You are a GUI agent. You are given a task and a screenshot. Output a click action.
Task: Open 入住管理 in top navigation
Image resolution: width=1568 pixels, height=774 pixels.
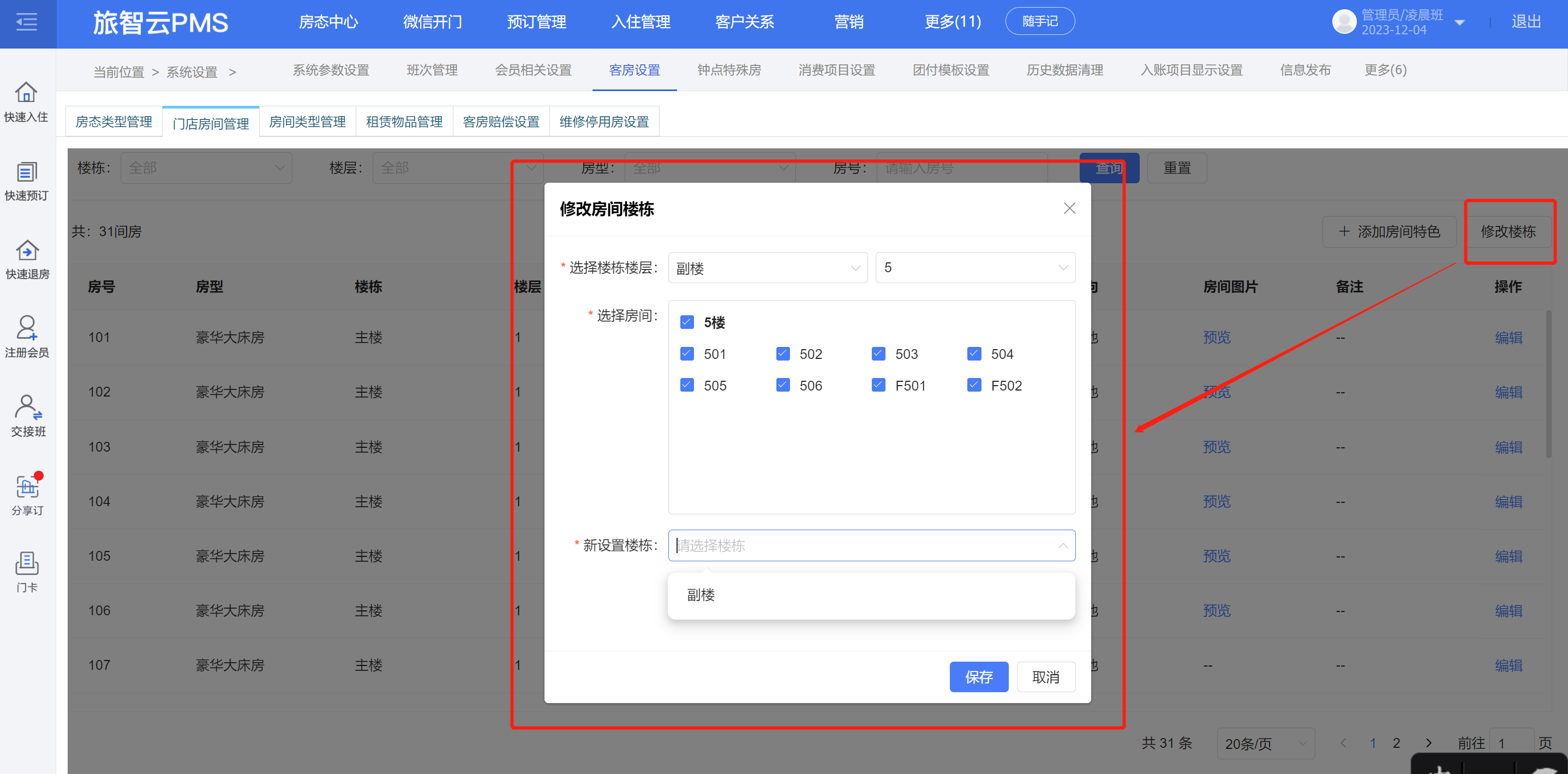coord(641,22)
